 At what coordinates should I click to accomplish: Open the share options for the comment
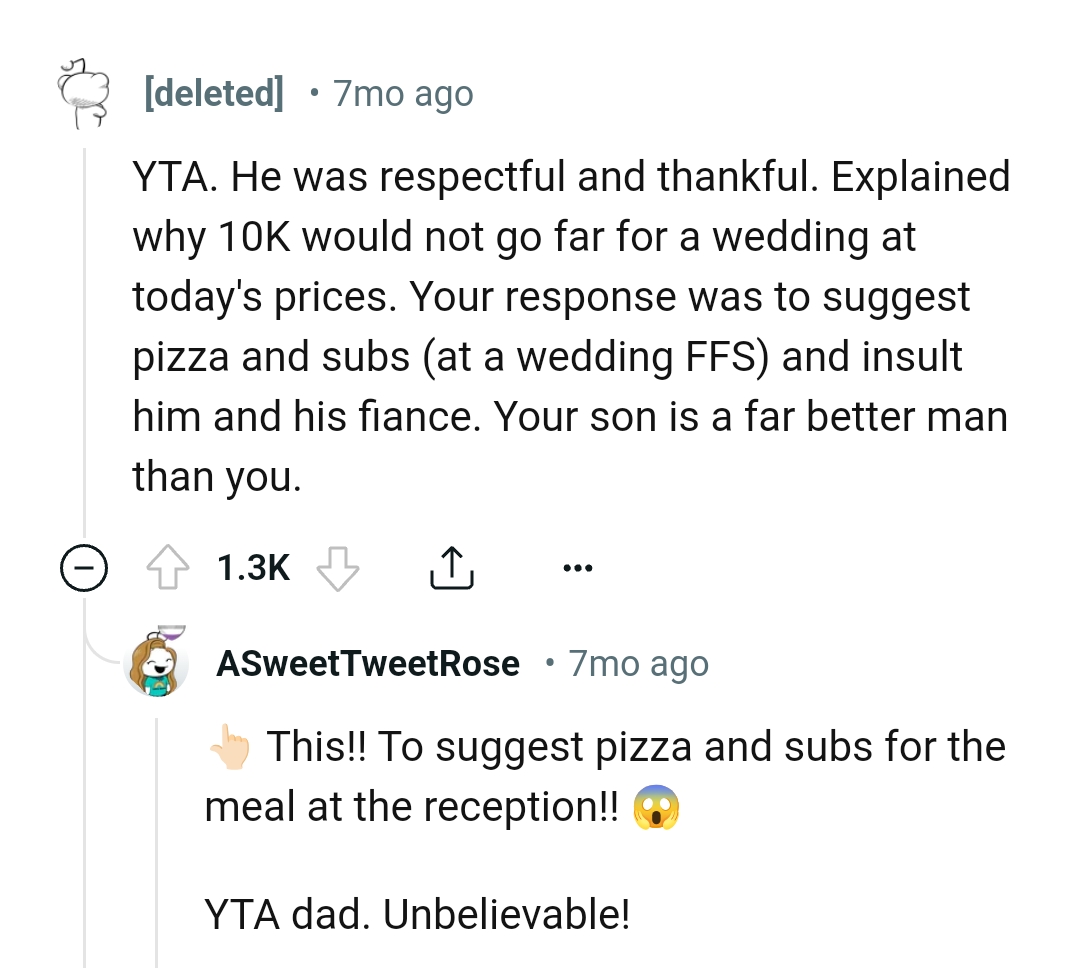click(x=451, y=565)
